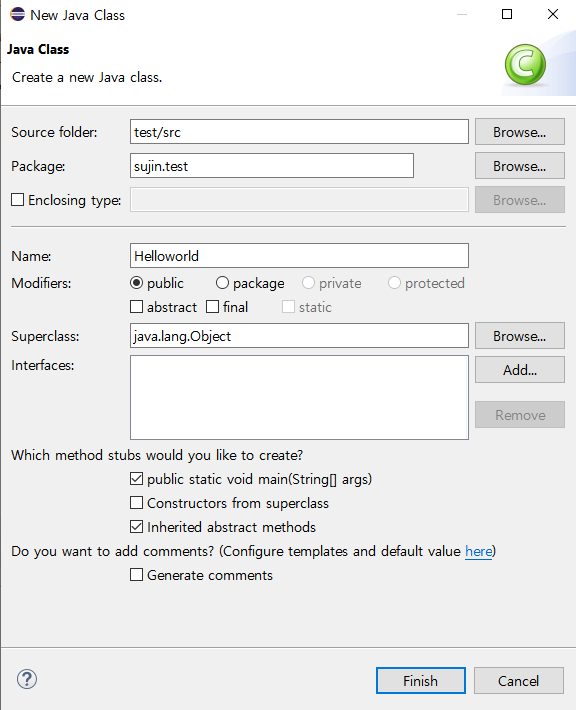The width and height of the screenshot is (576, 710).
Task: Uncheck Inherited abstract methods option
Action: pos(136,527)
